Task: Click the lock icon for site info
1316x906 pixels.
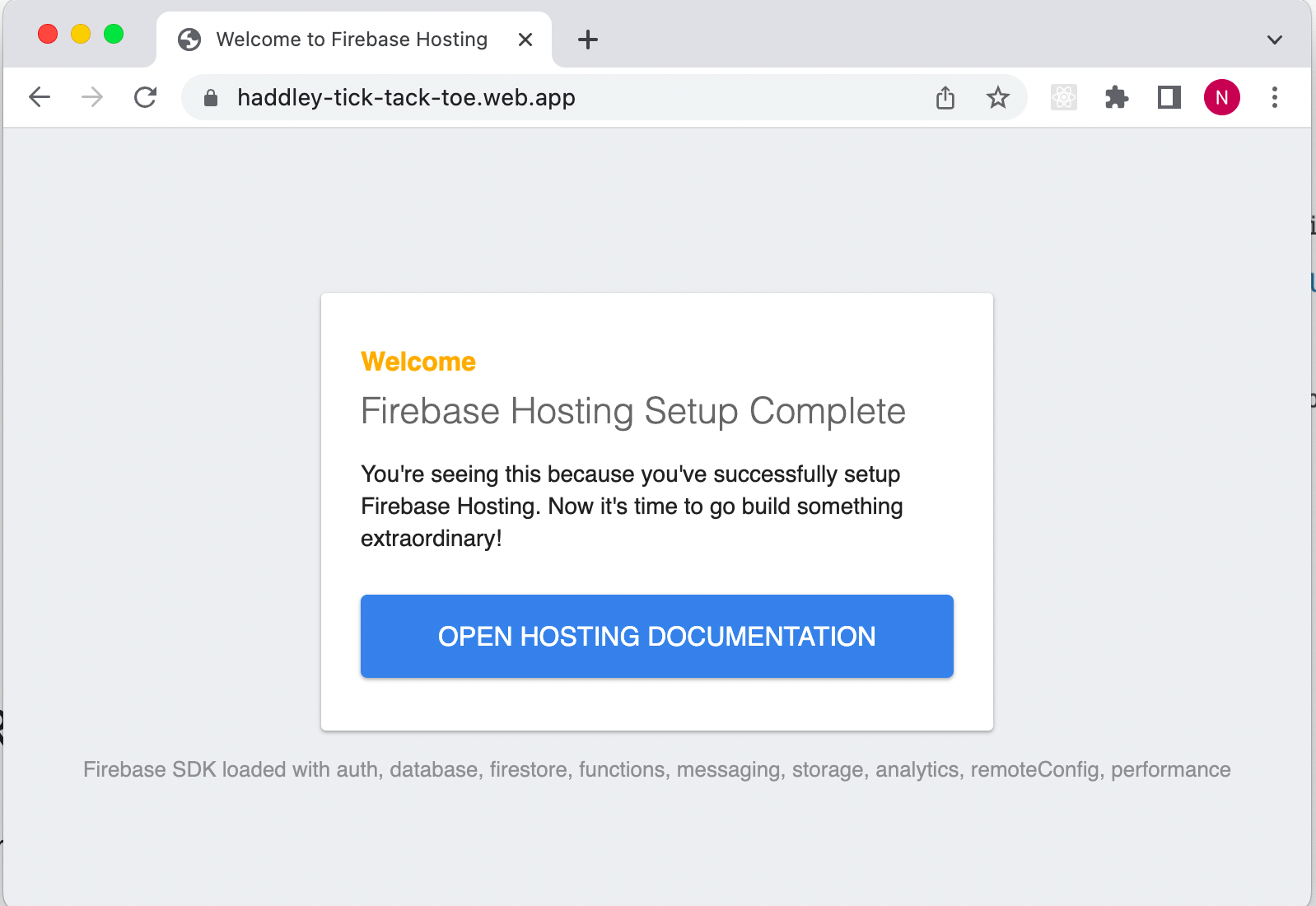Action: 211,98
